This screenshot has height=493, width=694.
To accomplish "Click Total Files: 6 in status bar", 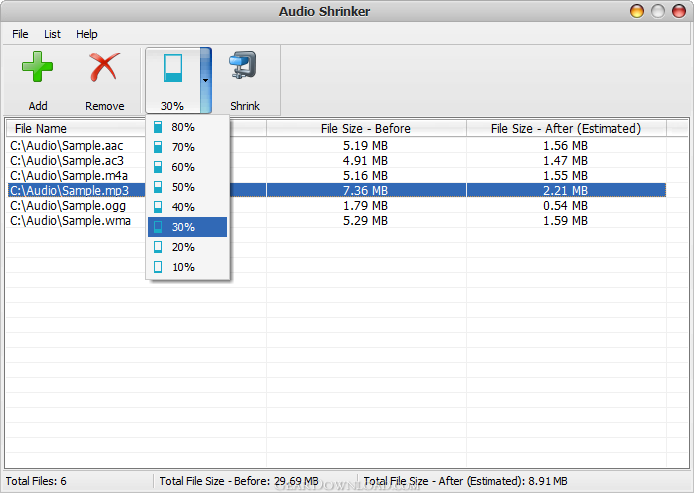I will (36, 481).
